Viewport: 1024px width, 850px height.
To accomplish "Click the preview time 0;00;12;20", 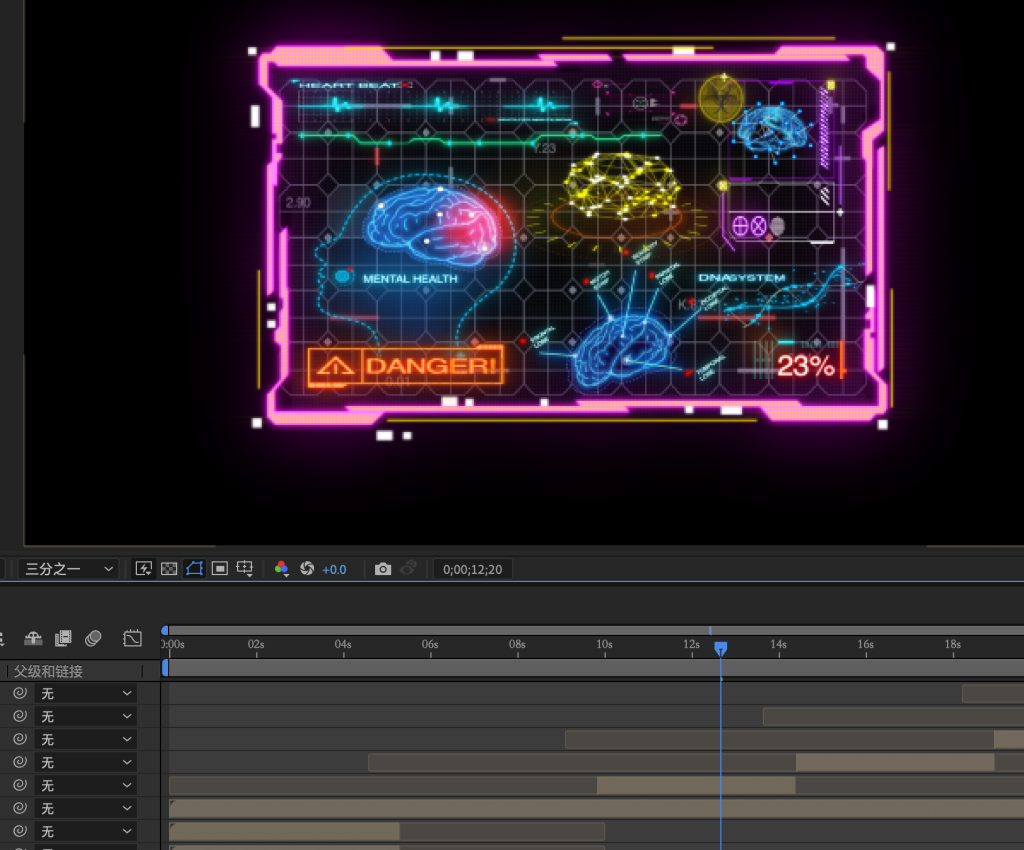I will coord(473,569).
